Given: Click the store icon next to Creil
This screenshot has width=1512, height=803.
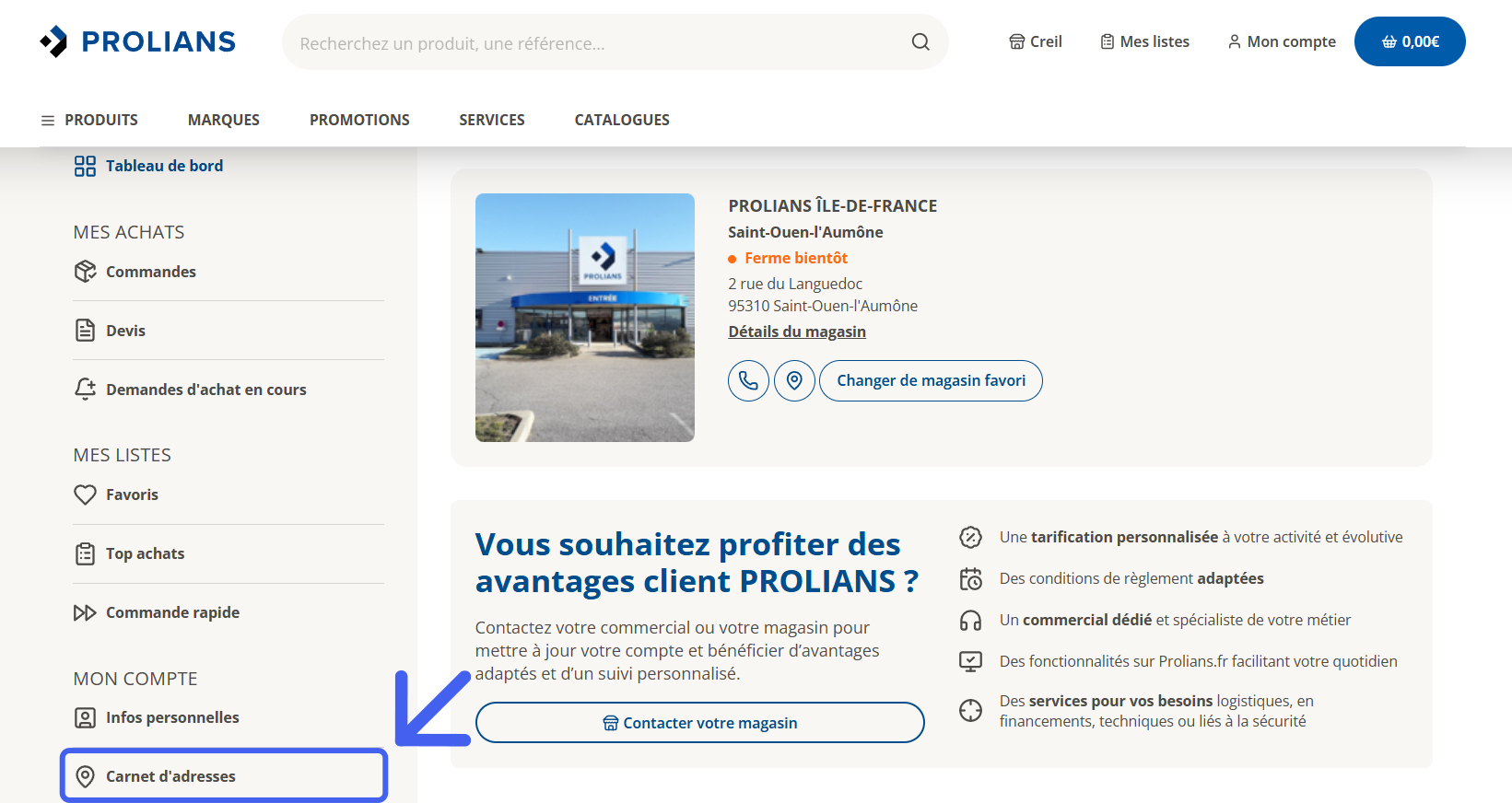Looking at the screenshot, I should point(1016,41).
